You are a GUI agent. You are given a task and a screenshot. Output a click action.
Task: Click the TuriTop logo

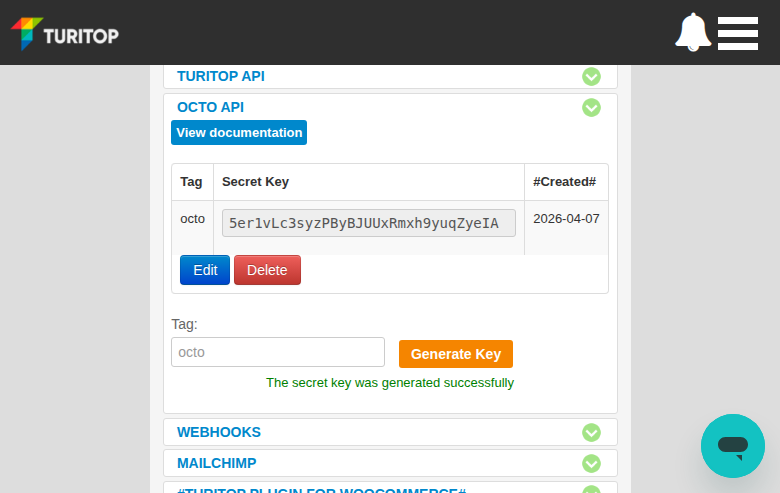coord(65,34)
